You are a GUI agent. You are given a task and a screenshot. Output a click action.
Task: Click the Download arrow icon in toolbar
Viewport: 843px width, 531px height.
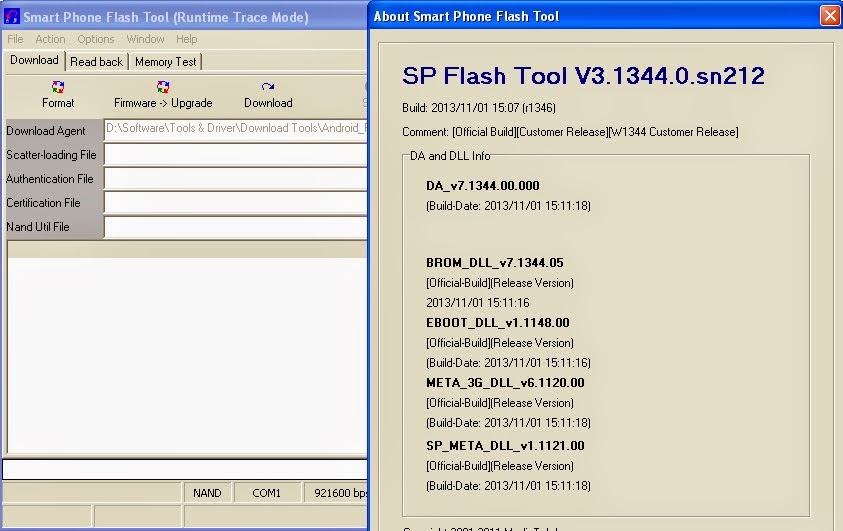pos(268,87)
